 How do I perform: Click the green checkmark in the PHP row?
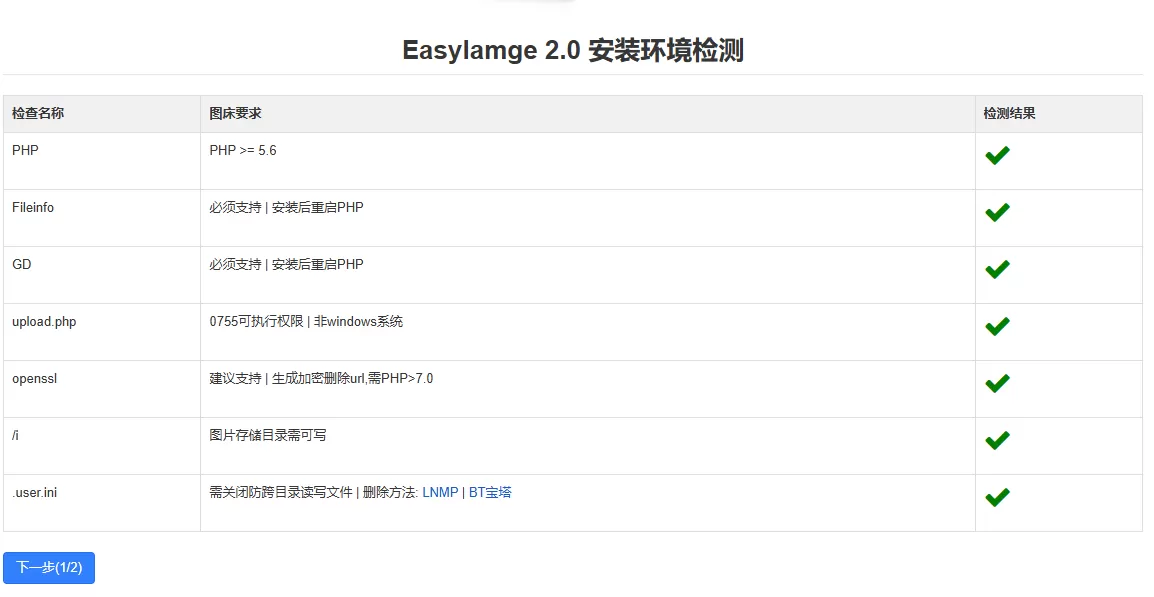pyautogui.click(x=997, y=155)
